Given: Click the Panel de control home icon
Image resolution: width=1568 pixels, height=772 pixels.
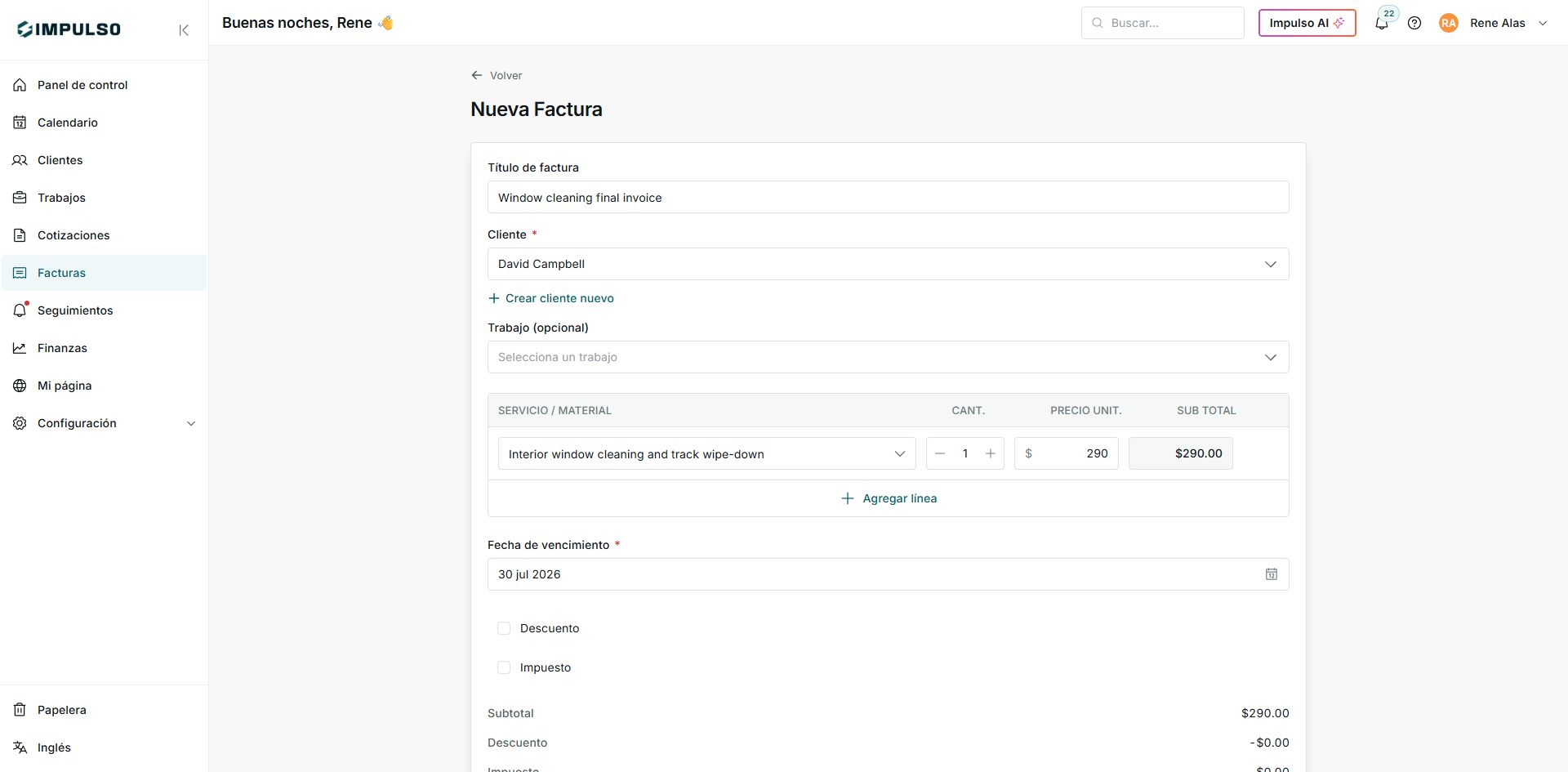Looking at the screenshot, I should coord(20,85).
